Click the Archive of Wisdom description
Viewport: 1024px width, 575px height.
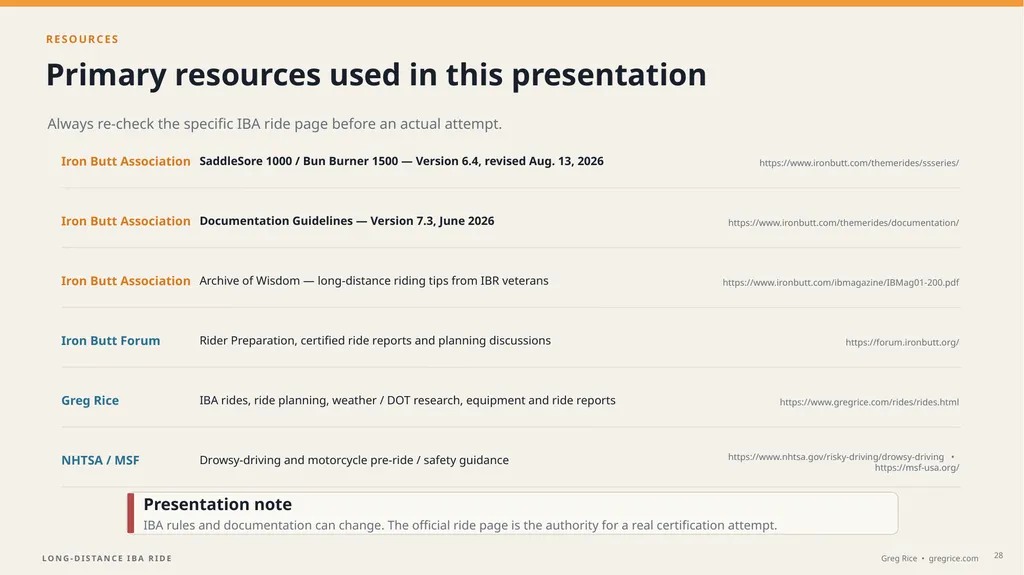tap(374, 281)
